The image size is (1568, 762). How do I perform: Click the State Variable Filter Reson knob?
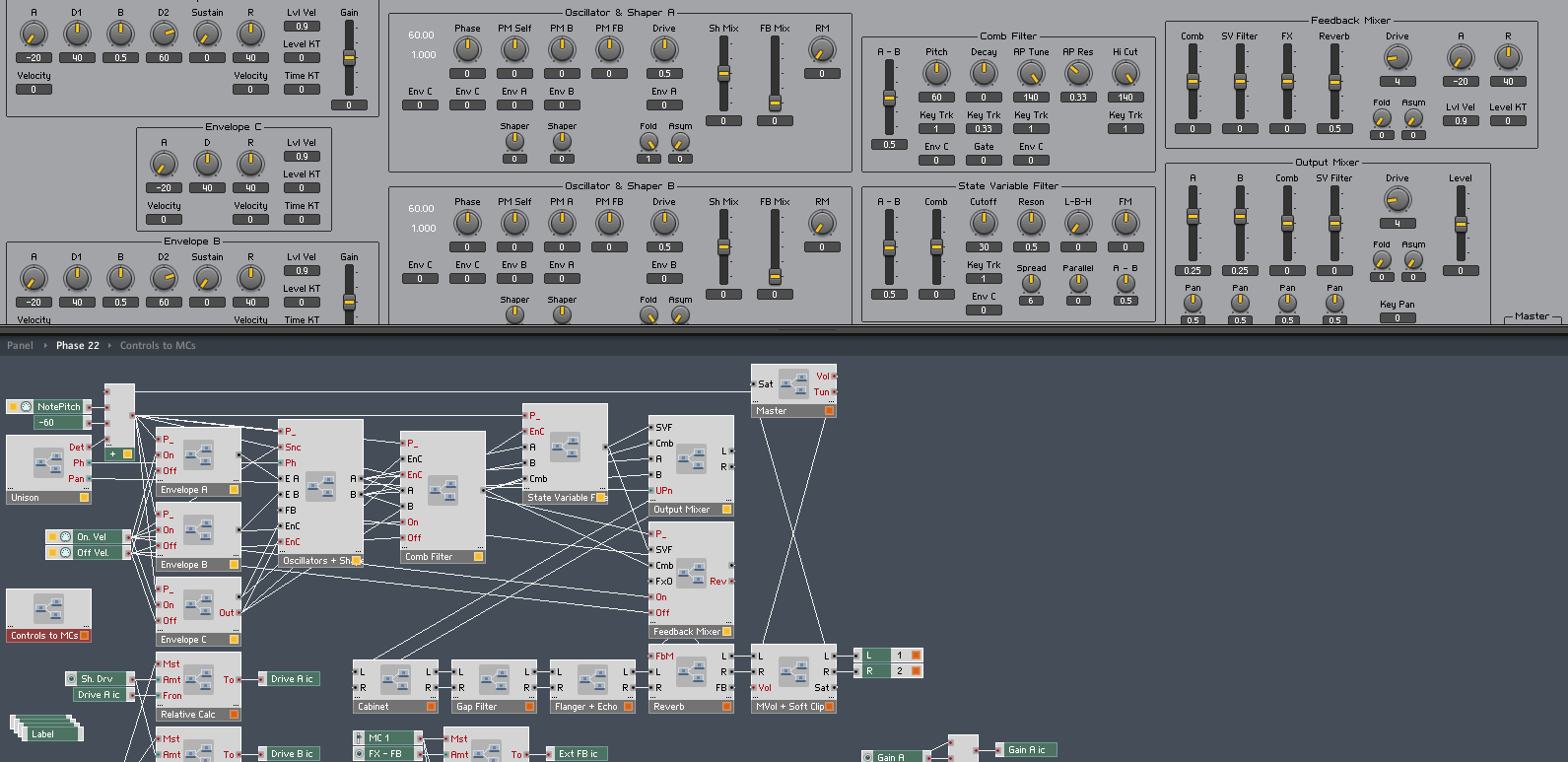[x=1031, y=222]
